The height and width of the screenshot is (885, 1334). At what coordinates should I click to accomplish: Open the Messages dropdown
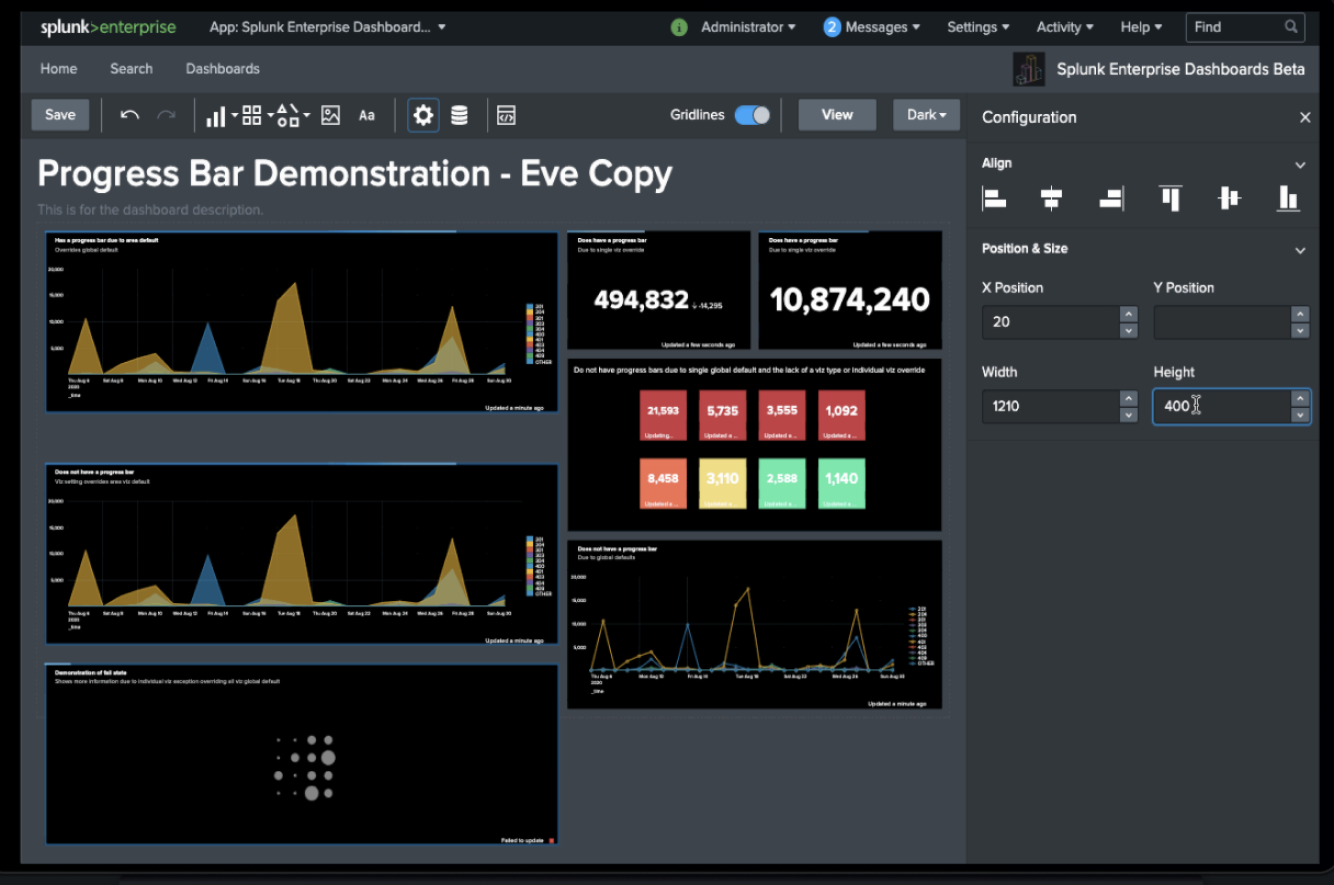[x=882, y=27]
